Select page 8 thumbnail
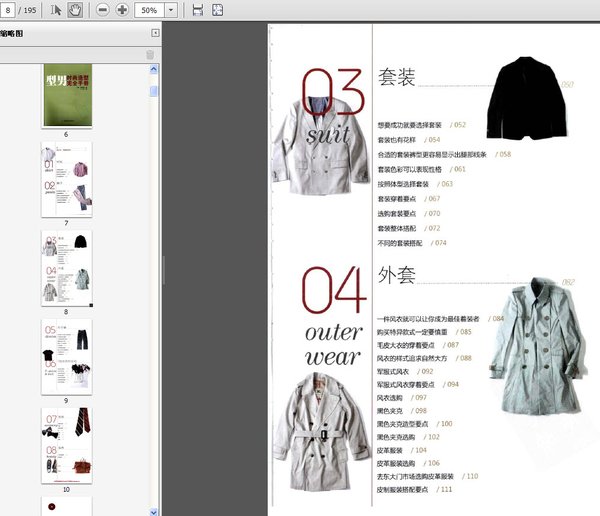 pyautogui.click(x=67, y=268)
